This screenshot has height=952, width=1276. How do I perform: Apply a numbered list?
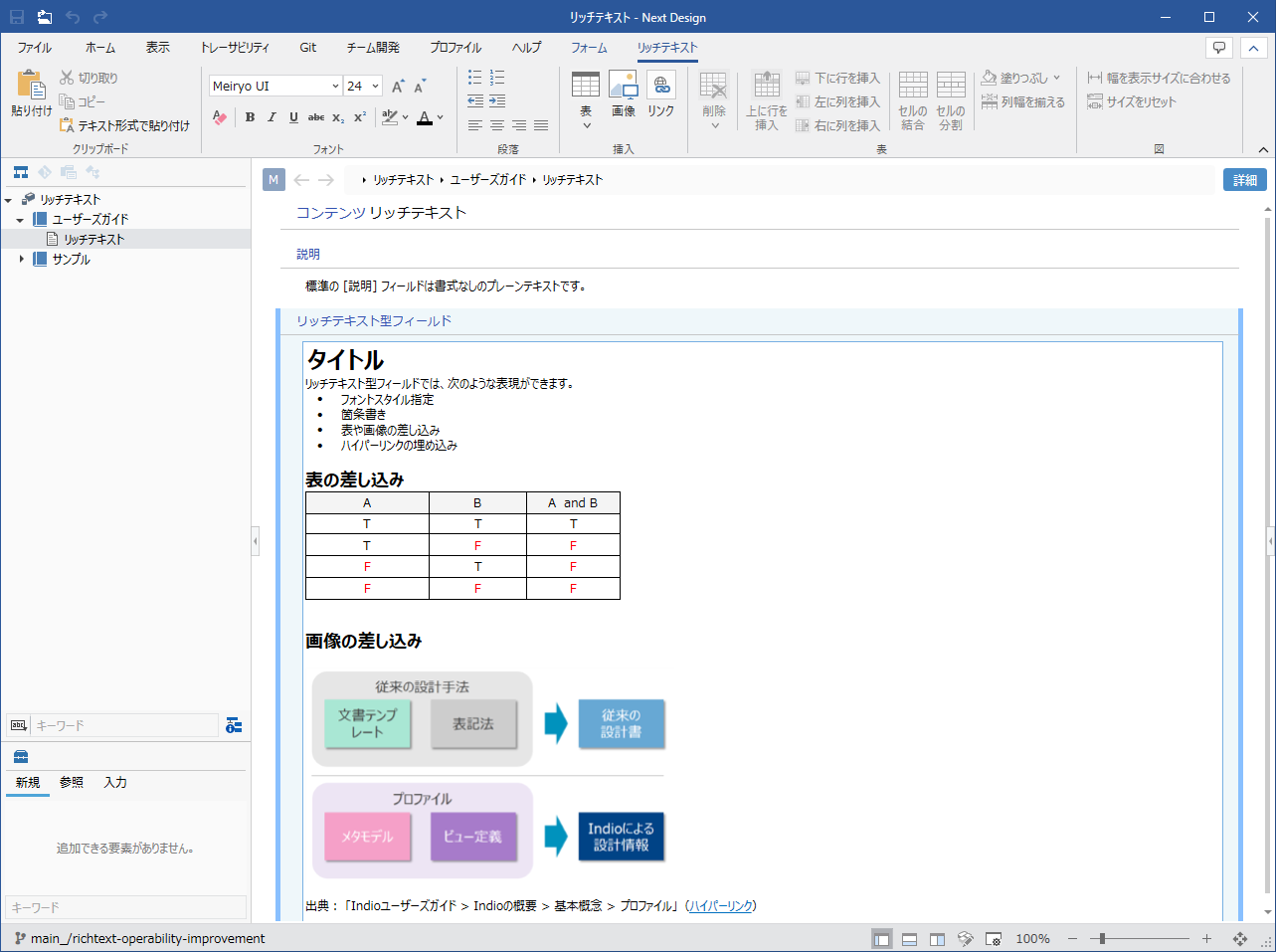point(497,78)
